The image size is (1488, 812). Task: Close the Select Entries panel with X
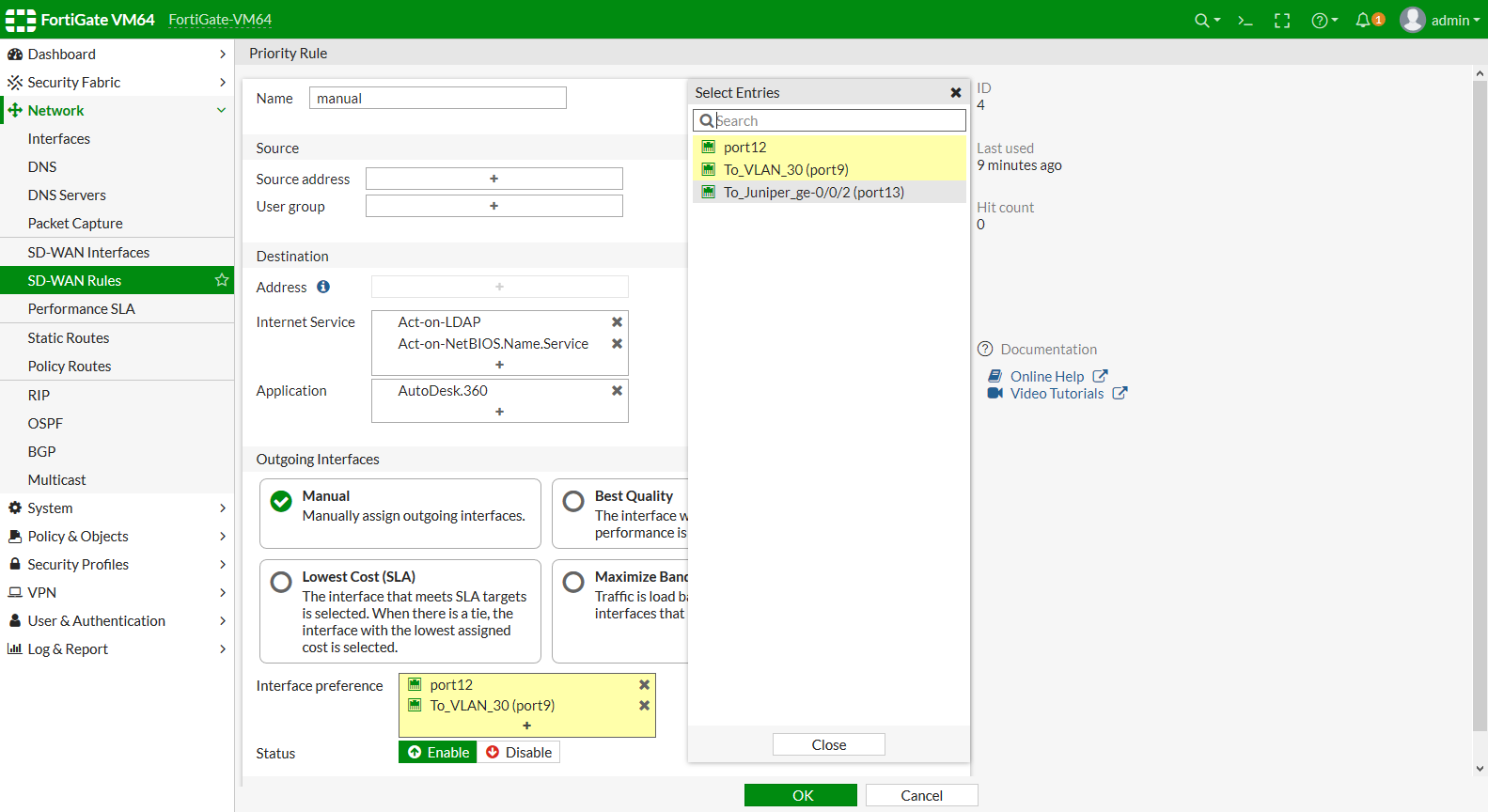click(956, 93)
